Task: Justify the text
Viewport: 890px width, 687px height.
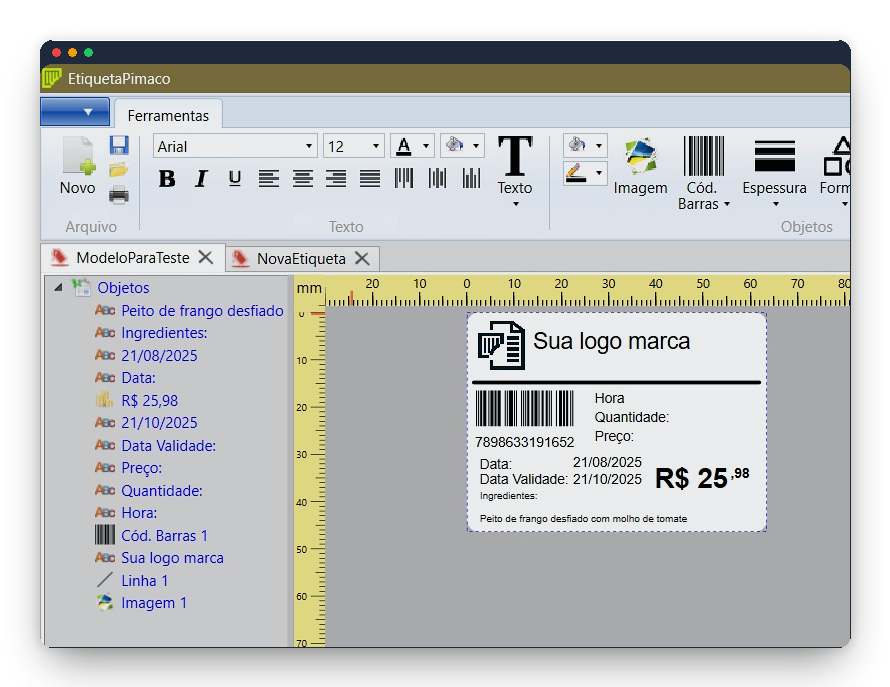Action: (370, 179)
